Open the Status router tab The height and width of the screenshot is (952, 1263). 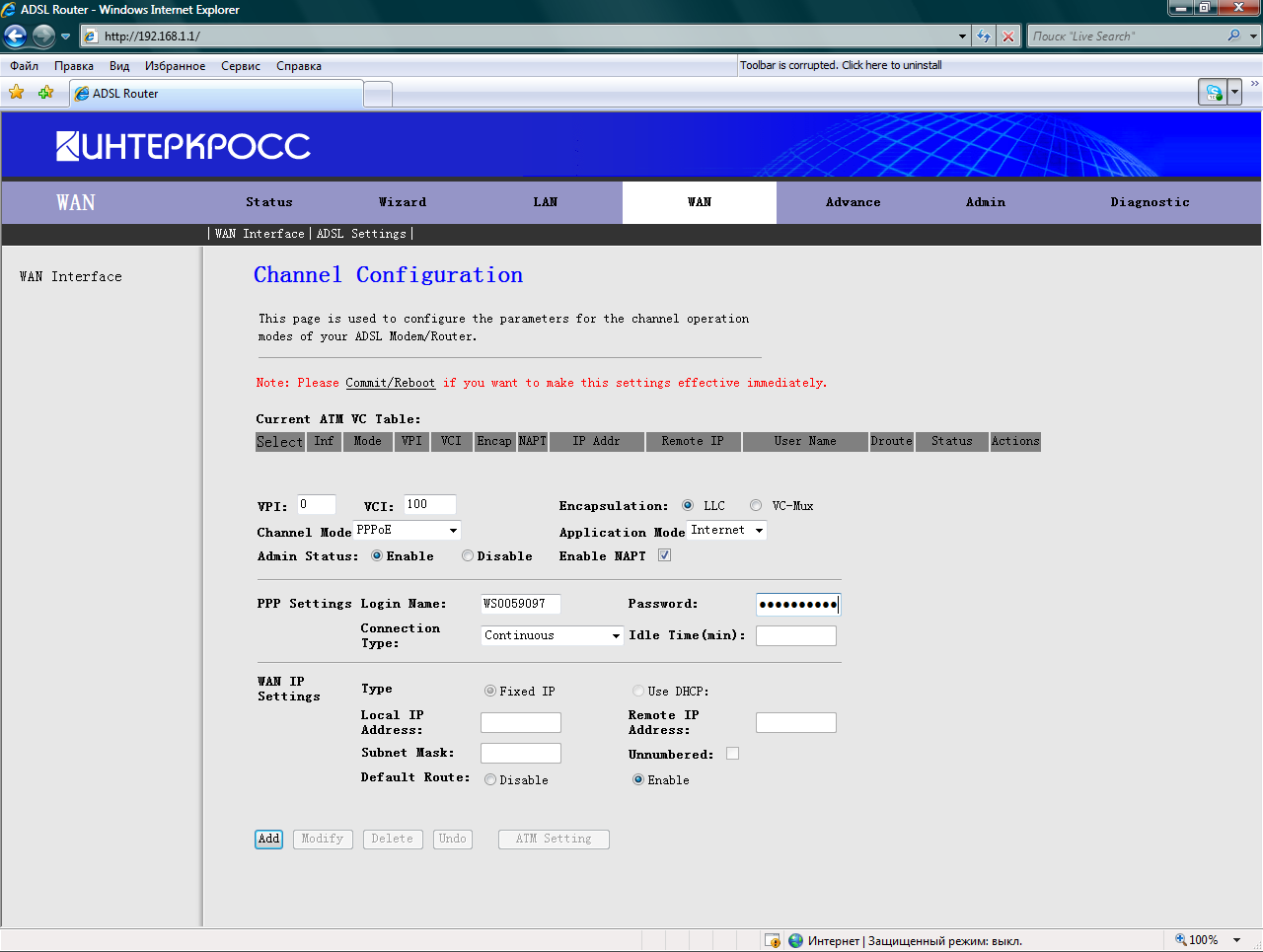269,202
